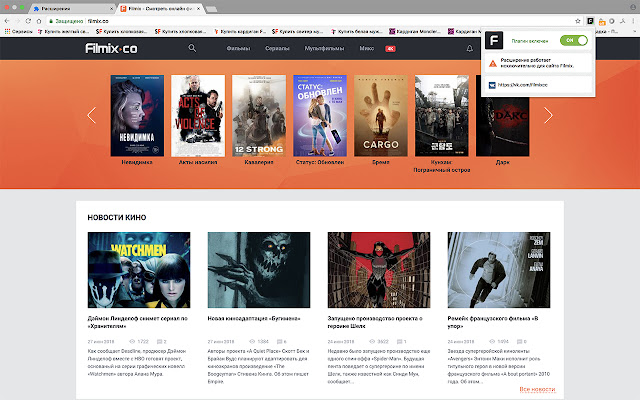Click the Filmix extension icon in toolbar
The height and width of the screenshot is (400, 640).
coord(591,20)
